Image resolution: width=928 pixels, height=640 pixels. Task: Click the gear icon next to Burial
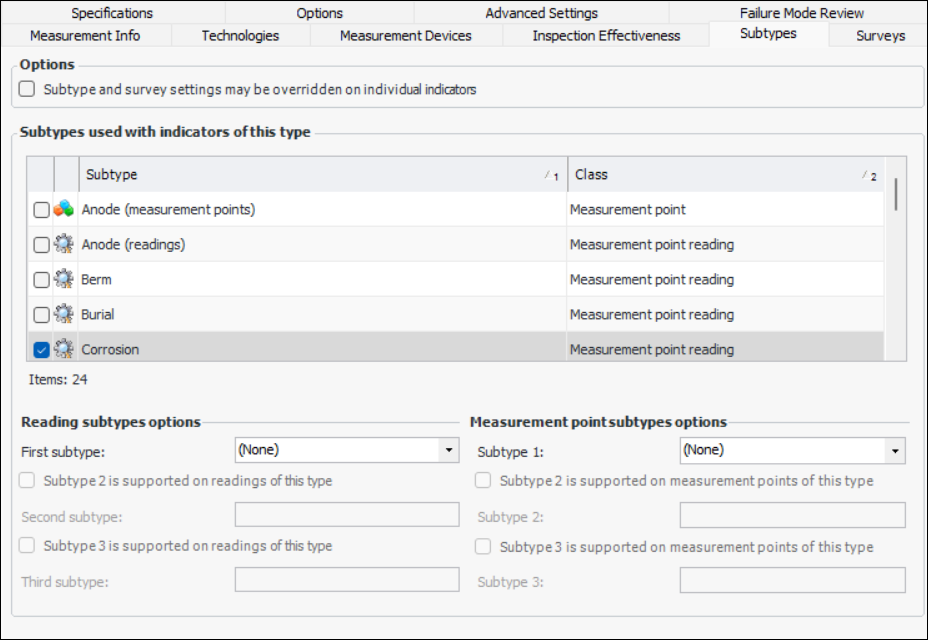point(64,315)
